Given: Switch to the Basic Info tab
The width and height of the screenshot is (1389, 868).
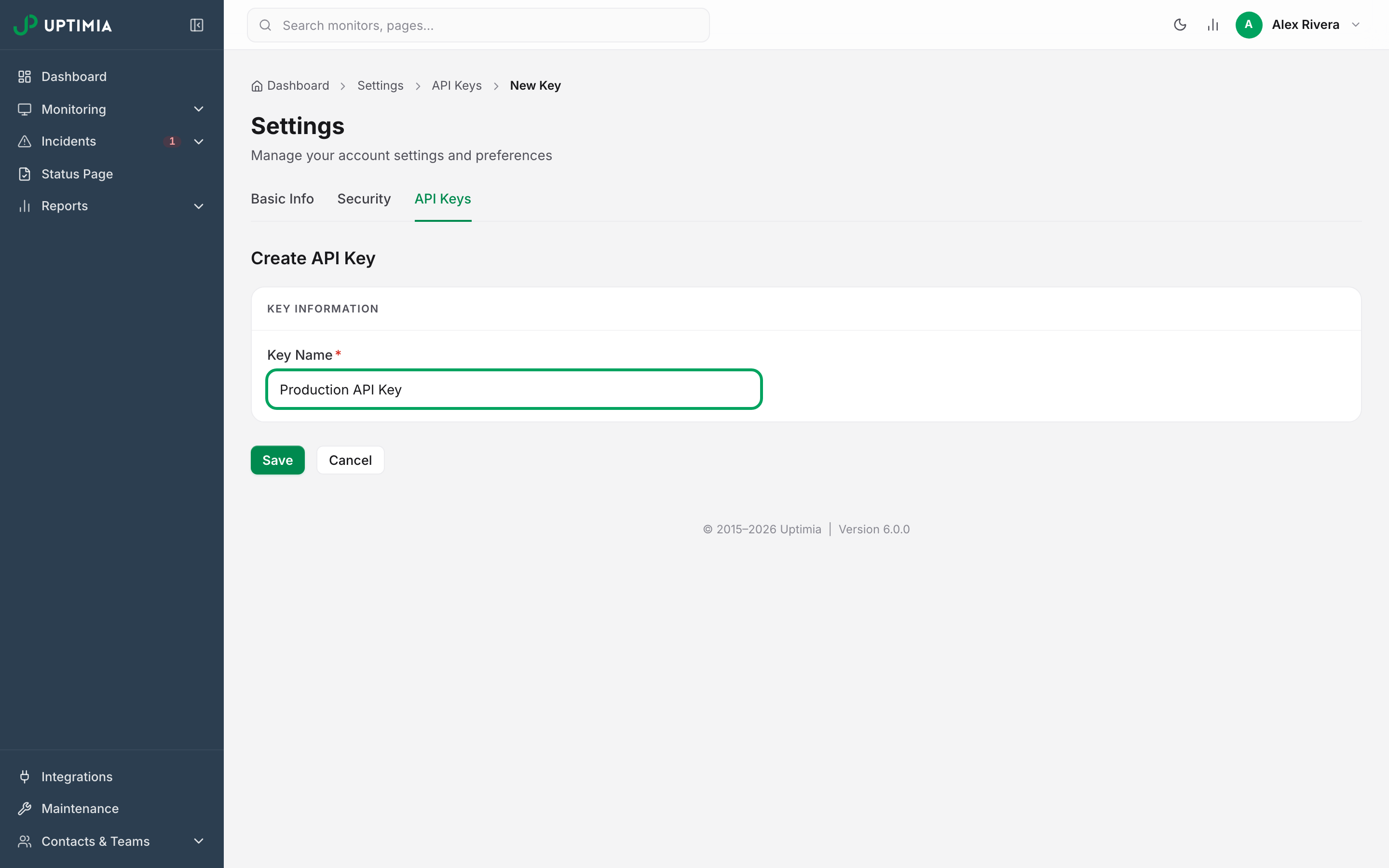Looking at the screenshot, I should click(x=283, y=199).
